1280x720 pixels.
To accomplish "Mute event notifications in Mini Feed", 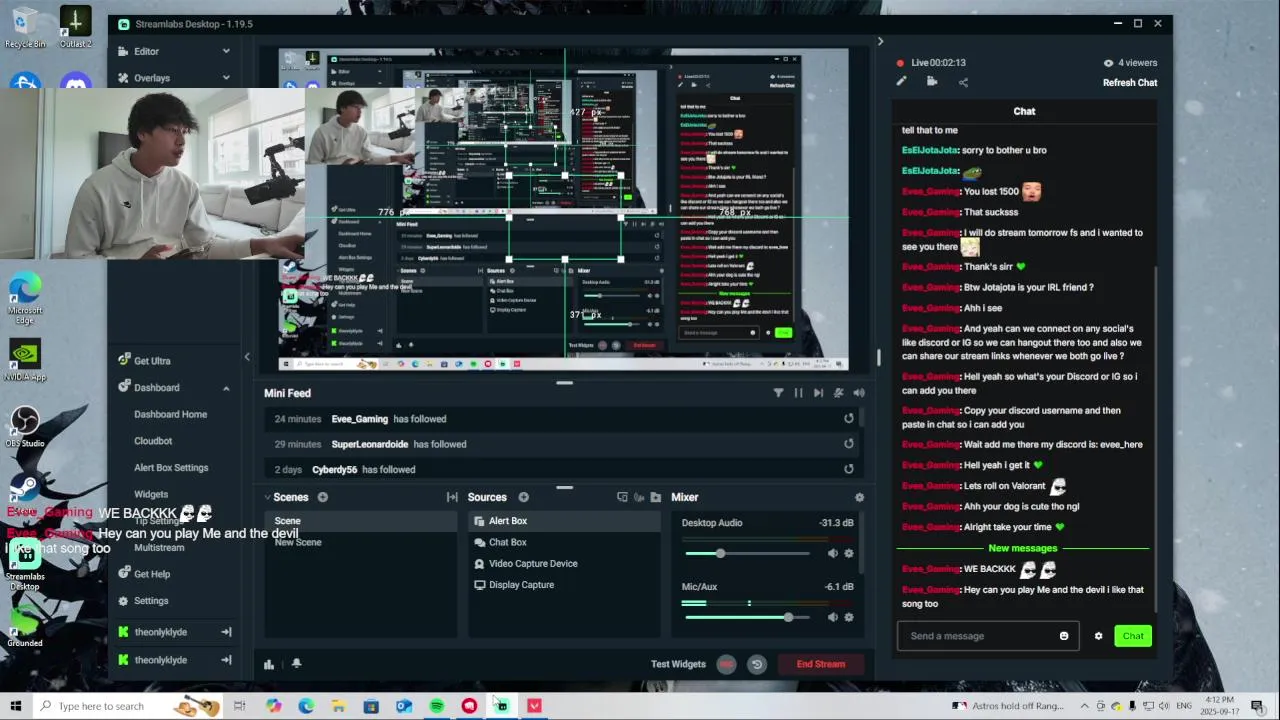I will (x=839, y=393).
